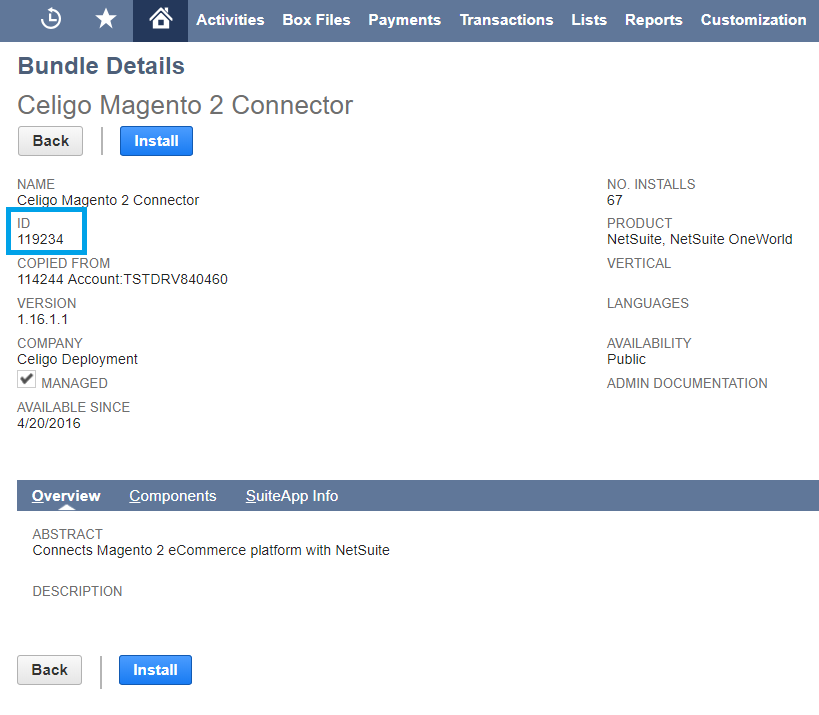Switch to the Components tab
This screenshot has height=715, width=819.
(173, 496)
